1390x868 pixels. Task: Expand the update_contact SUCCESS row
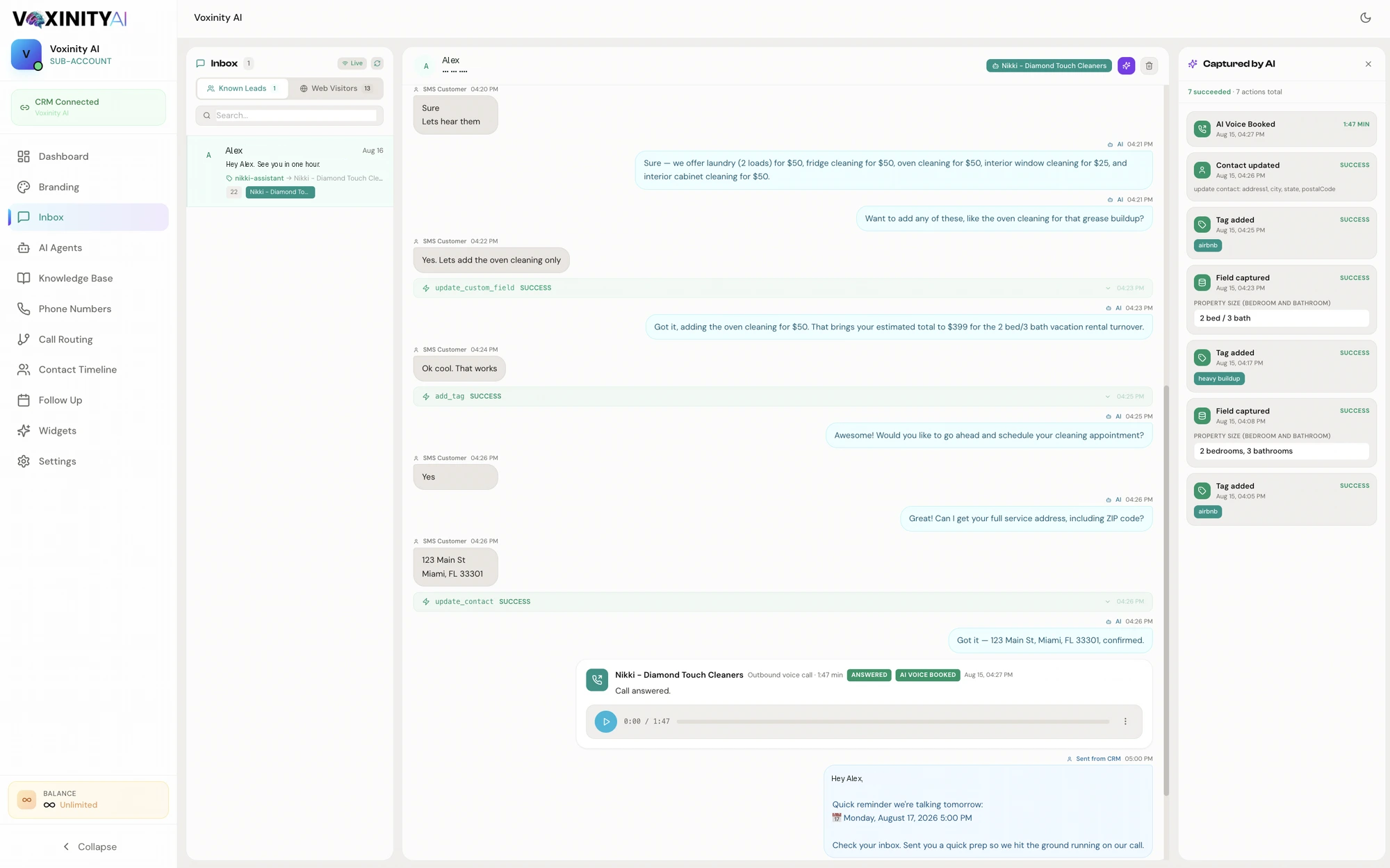[783, 602]
